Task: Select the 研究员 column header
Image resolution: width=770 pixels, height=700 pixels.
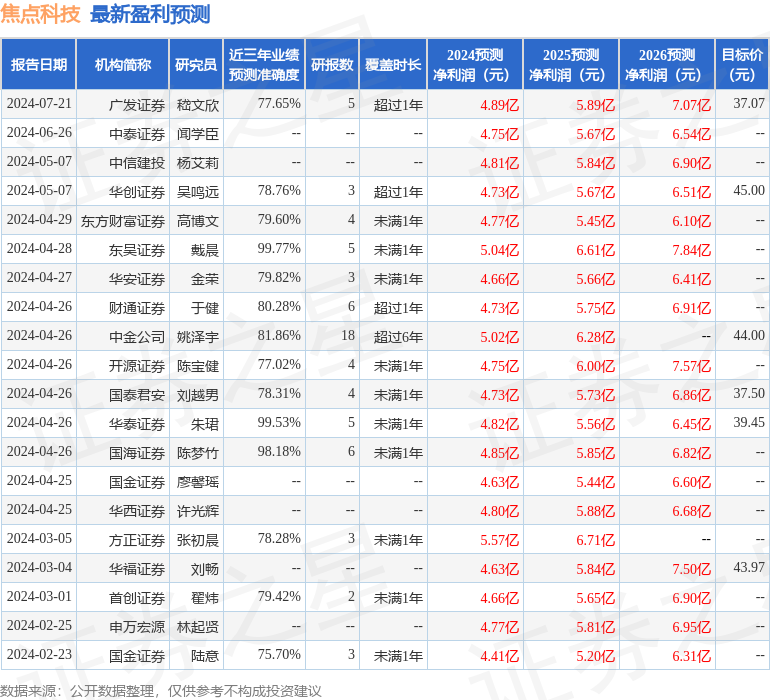Action: click(x=196, y=64)
